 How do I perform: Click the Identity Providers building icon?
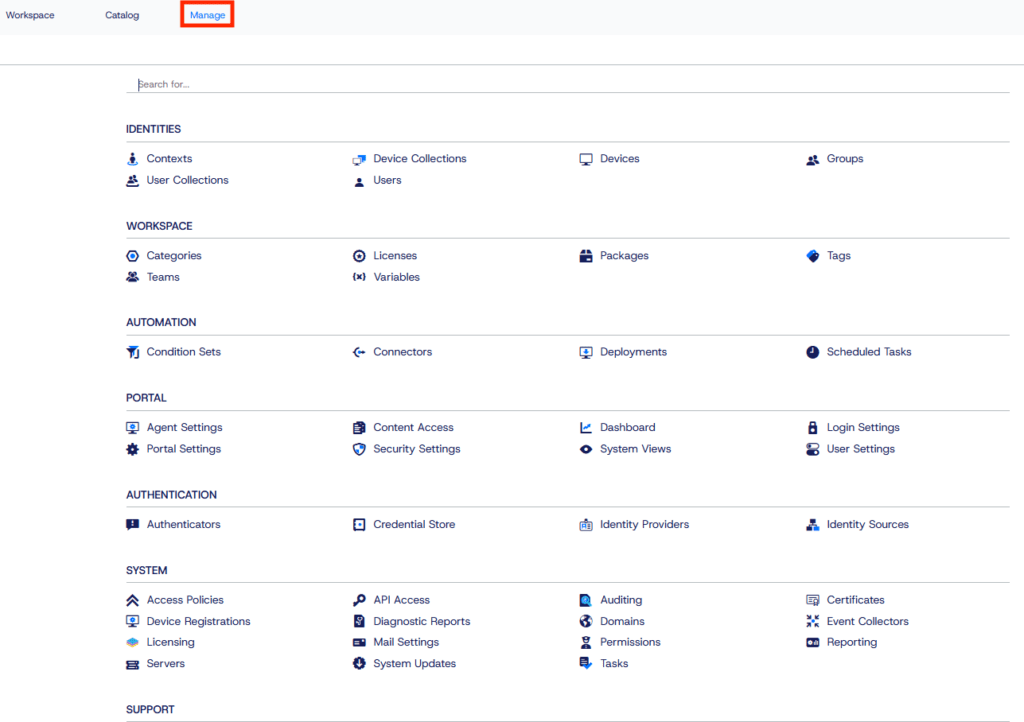click(x=586, y=524)
